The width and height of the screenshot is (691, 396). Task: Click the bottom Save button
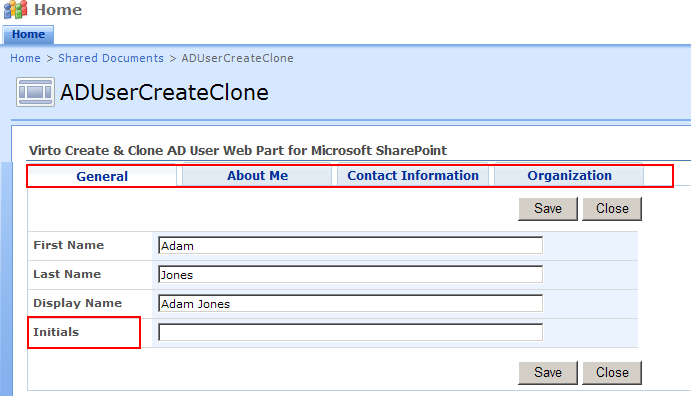pyautogui.click(x=548, y=373)
